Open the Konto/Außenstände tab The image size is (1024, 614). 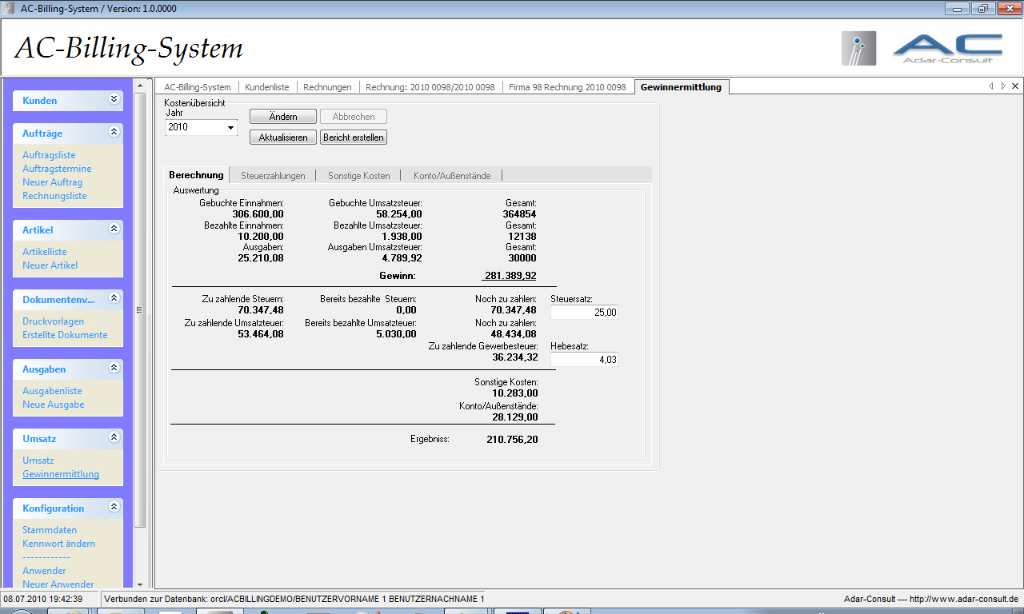pyautogui.click(x=452, y=176)
